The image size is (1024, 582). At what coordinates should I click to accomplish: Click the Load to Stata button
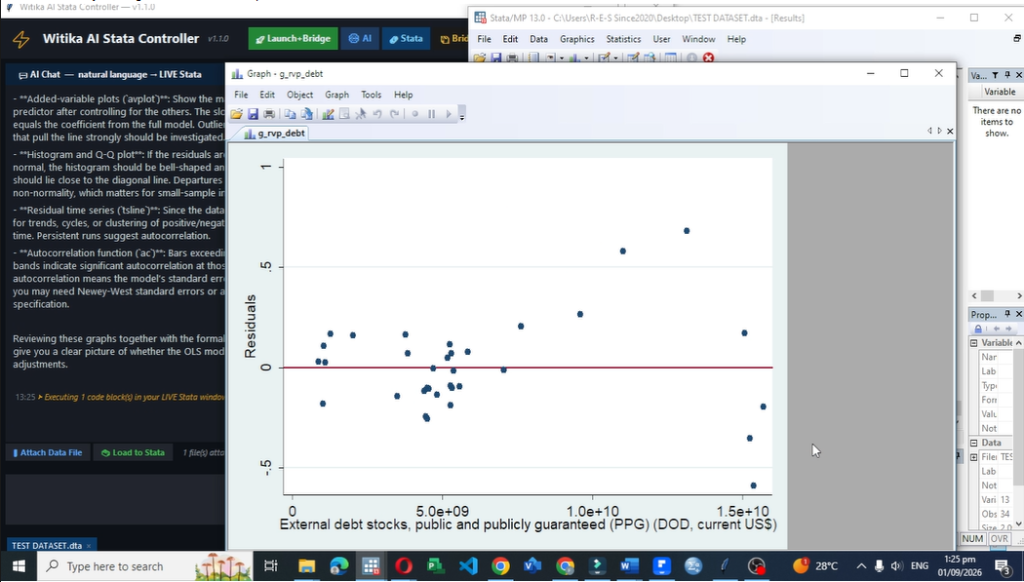coord(133,453)
